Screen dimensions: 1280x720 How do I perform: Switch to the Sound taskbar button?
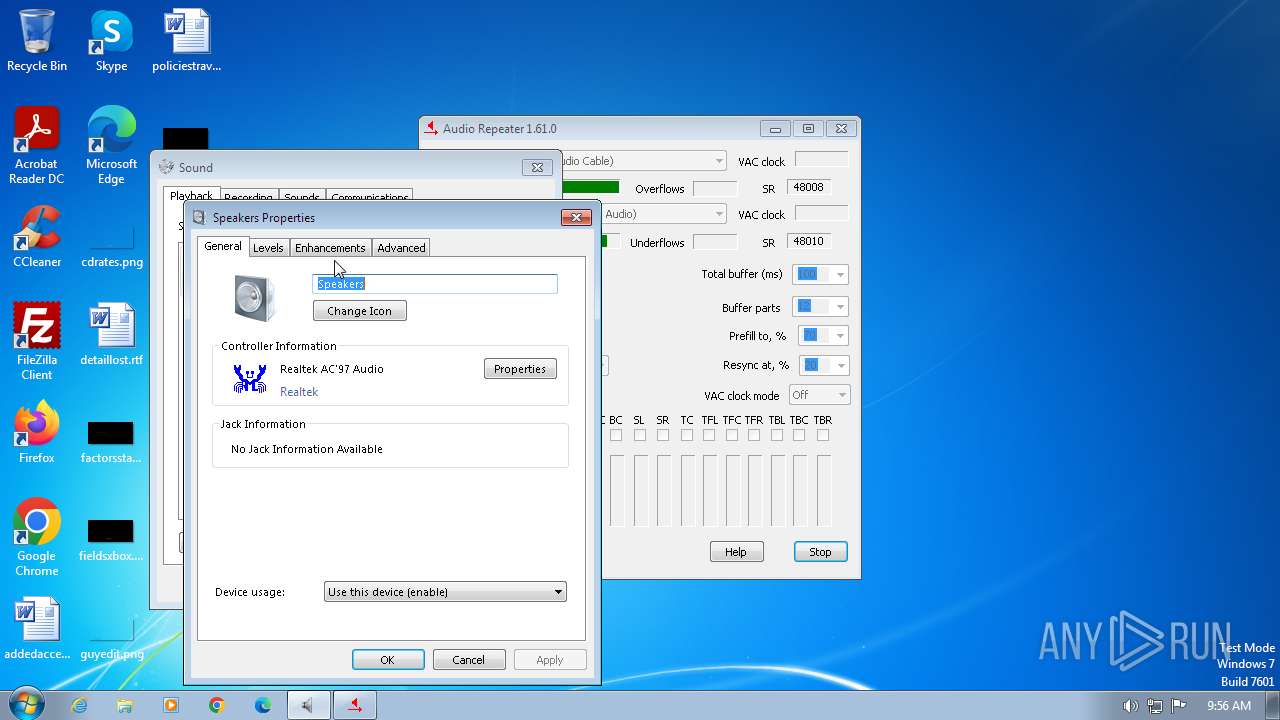(x=308, y=705)
